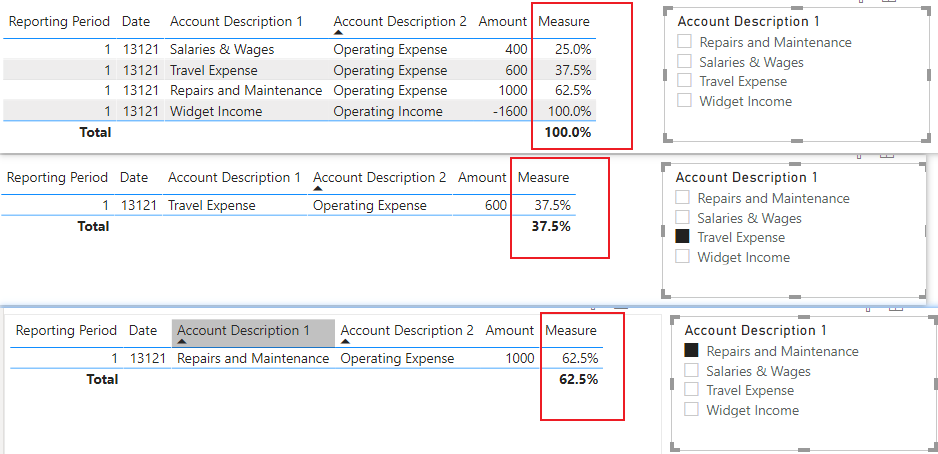Sort the top table by the Date header
This screenshot has height=454, width=938.
click(136, 22)
